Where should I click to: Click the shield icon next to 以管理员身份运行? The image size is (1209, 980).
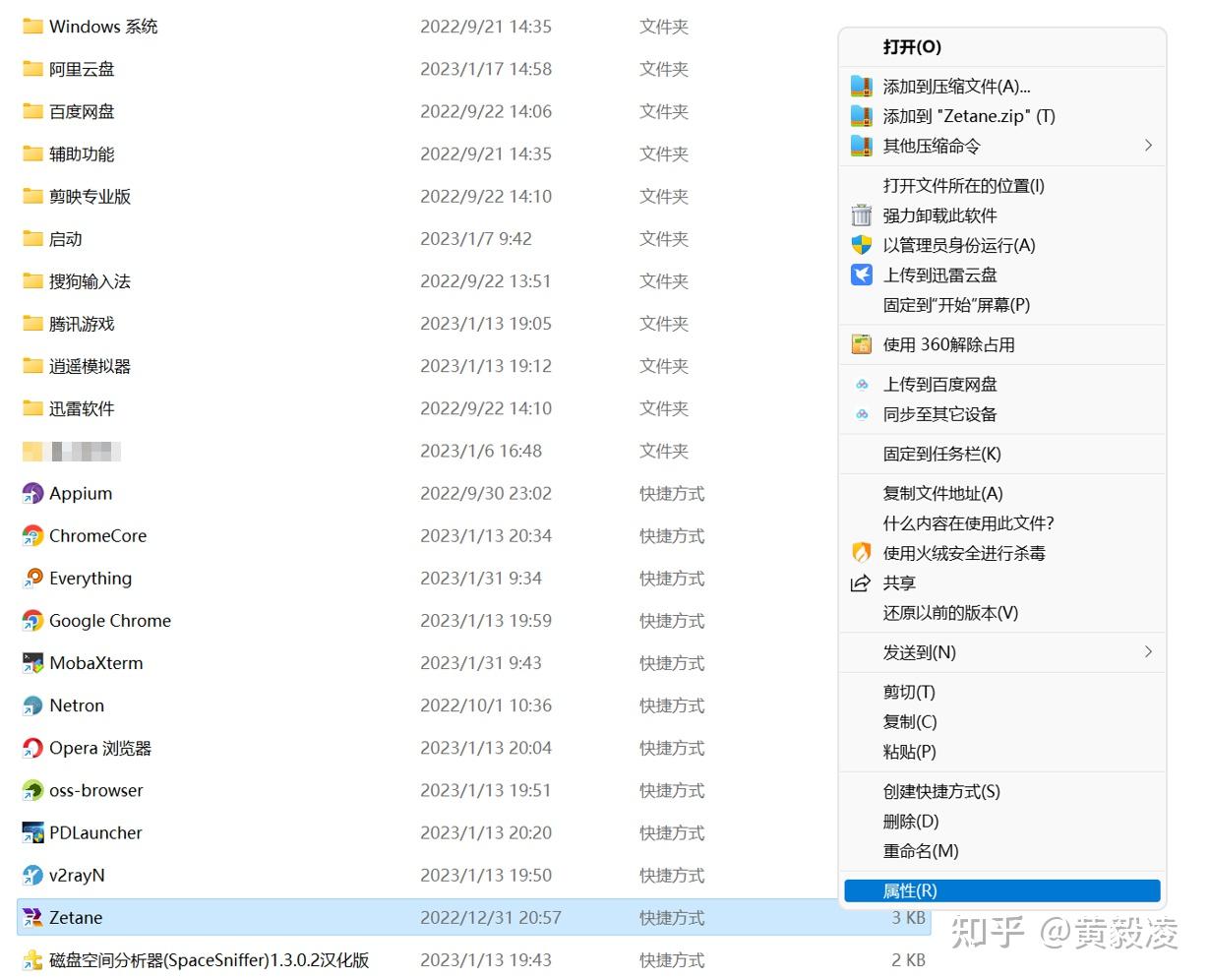[861, 245]
